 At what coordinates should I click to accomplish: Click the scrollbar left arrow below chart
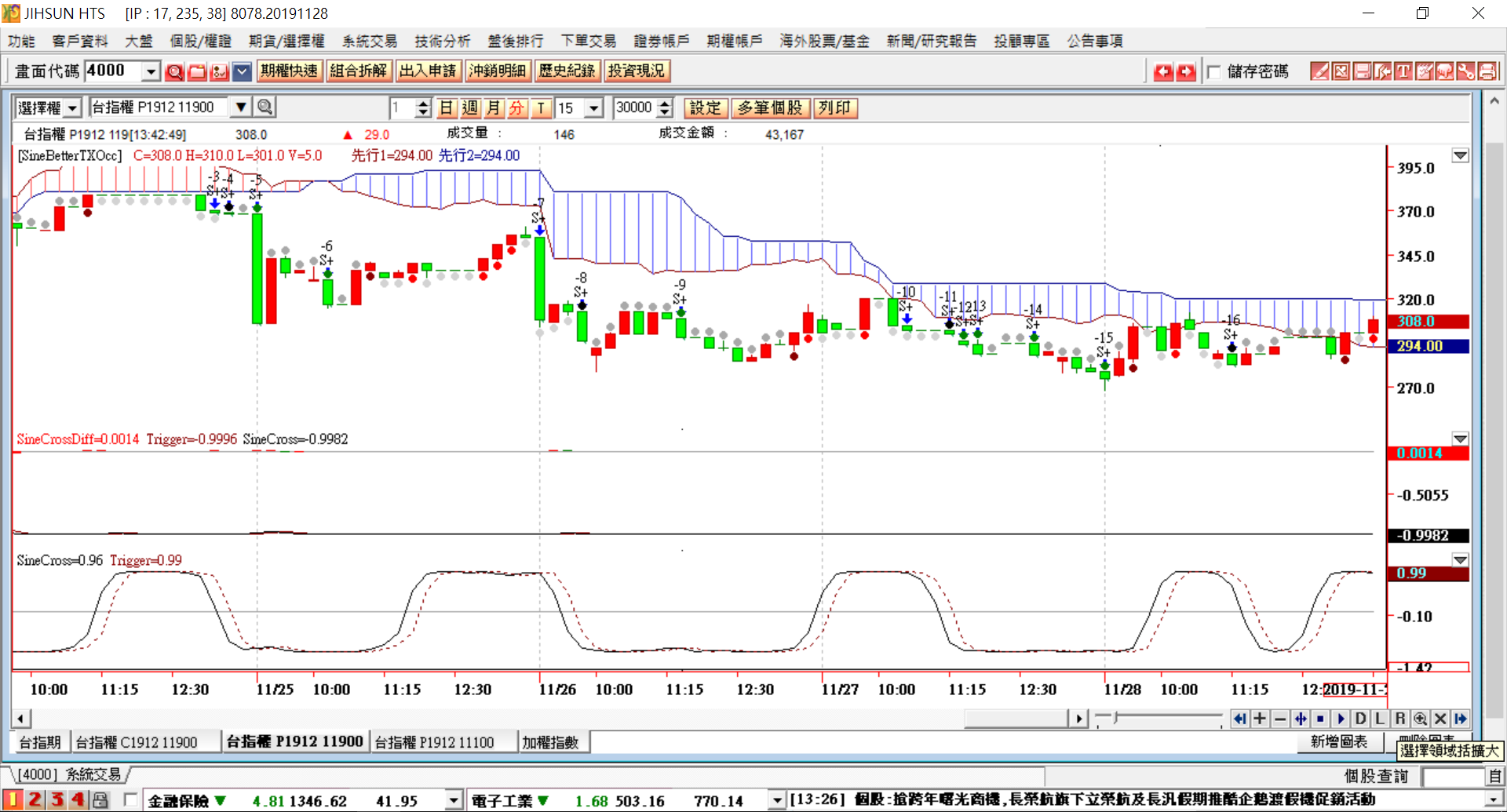(x=21, y=719)
